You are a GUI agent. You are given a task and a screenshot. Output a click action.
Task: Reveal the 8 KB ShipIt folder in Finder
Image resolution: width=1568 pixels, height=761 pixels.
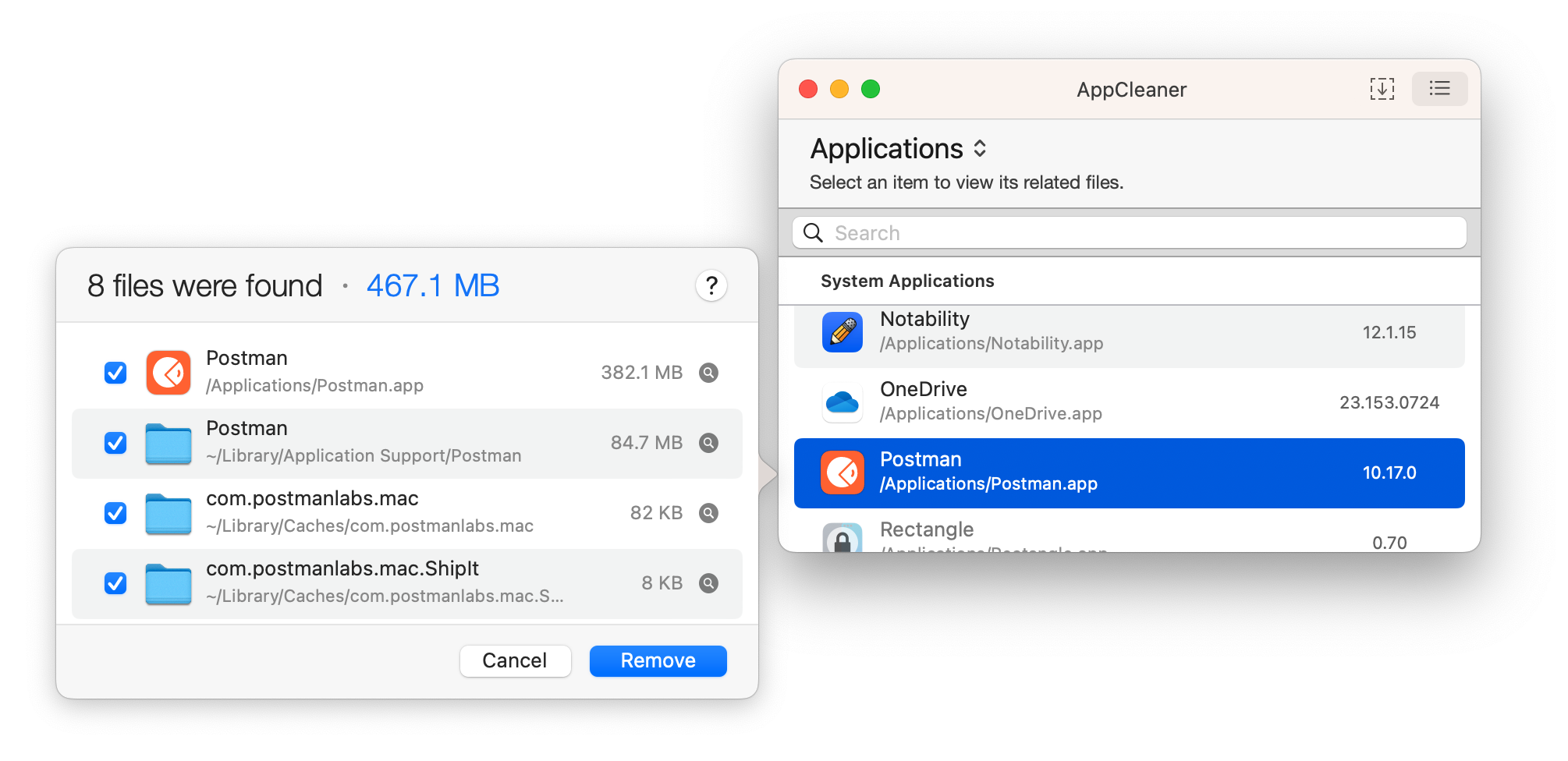708,583
